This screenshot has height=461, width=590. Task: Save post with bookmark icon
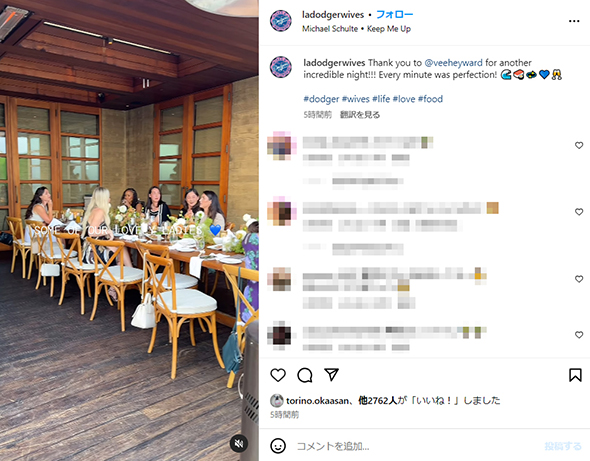click(x=575, y=375)
